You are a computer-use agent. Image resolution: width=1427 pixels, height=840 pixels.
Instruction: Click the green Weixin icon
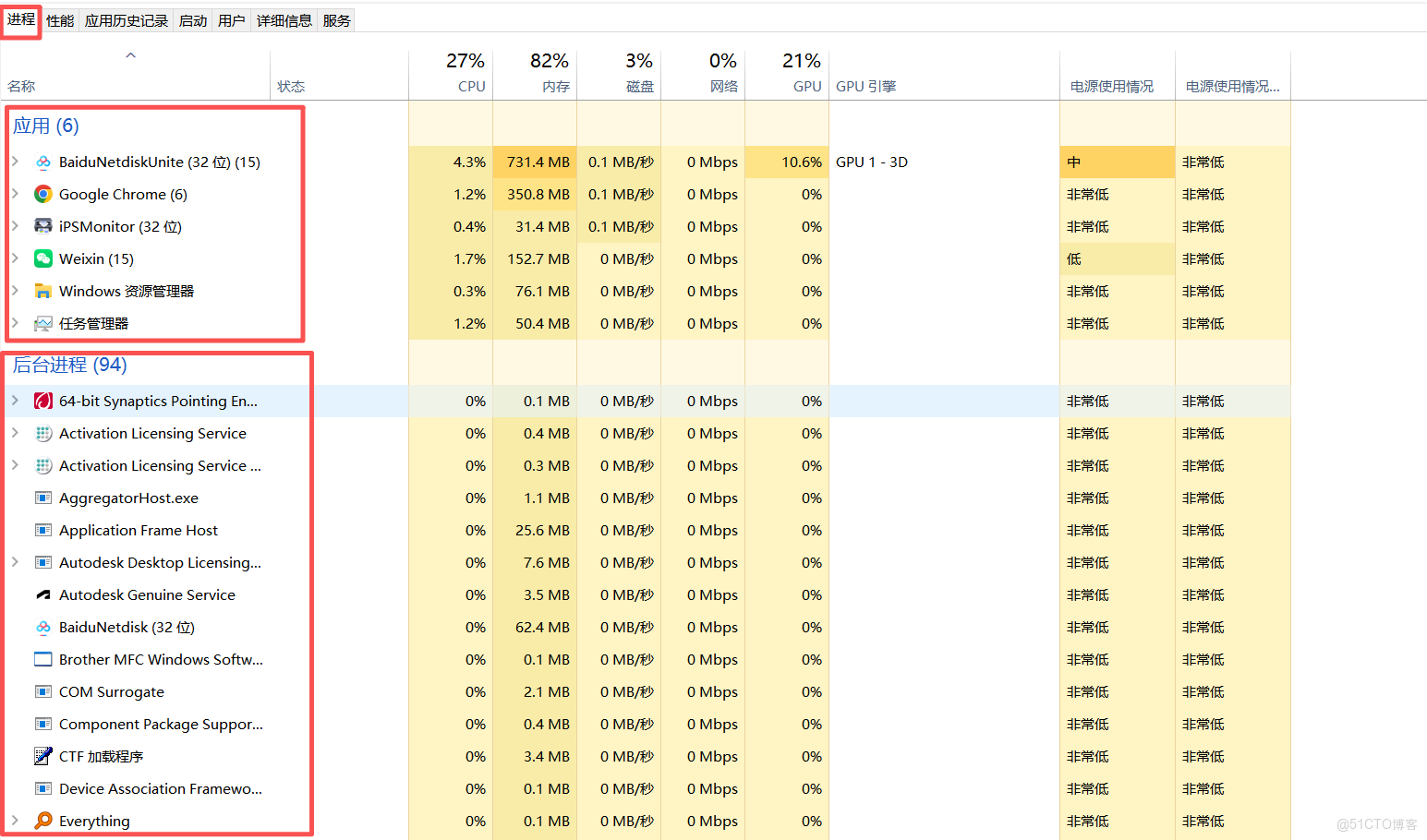(x=42, y=259)
